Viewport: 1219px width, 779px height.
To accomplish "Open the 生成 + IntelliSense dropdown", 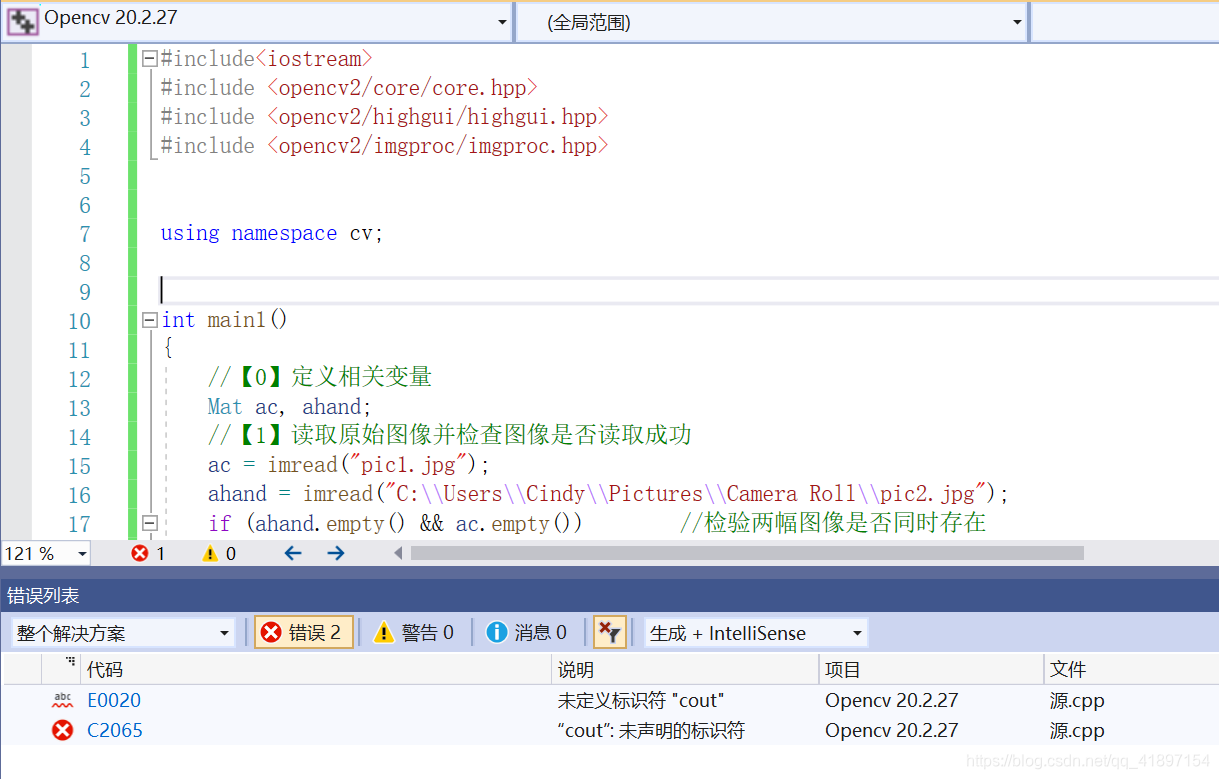I will 756,633.
